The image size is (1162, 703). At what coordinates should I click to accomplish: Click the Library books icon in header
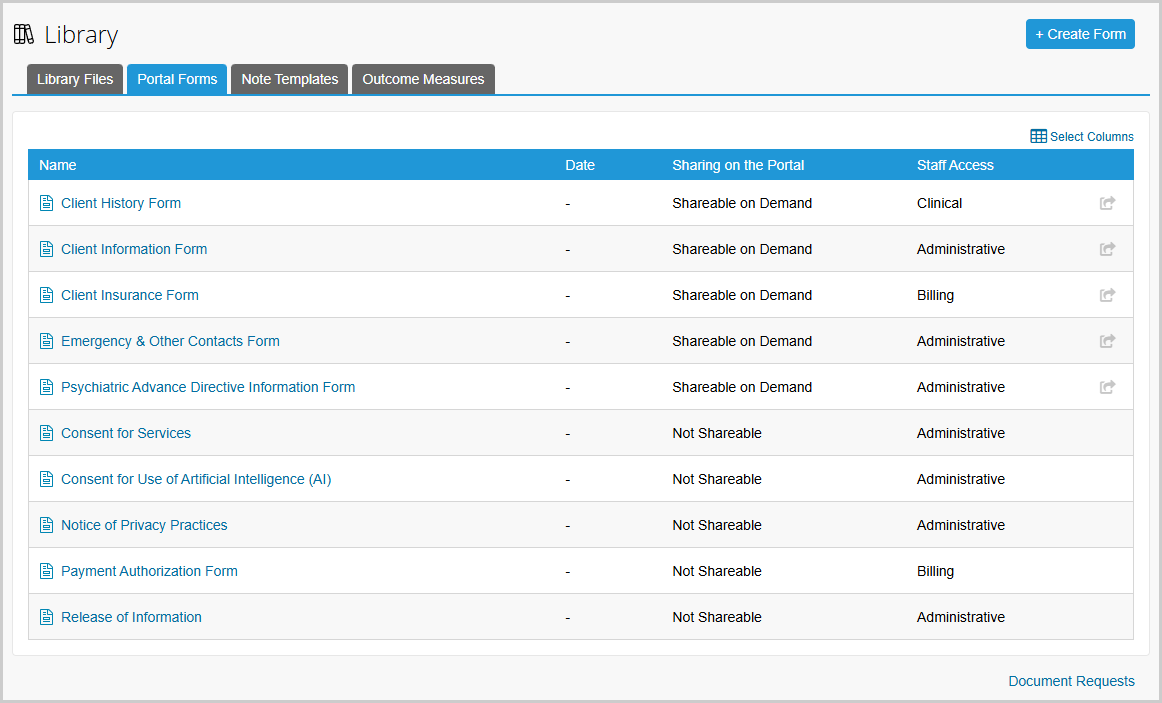click(x=24, y=35)
